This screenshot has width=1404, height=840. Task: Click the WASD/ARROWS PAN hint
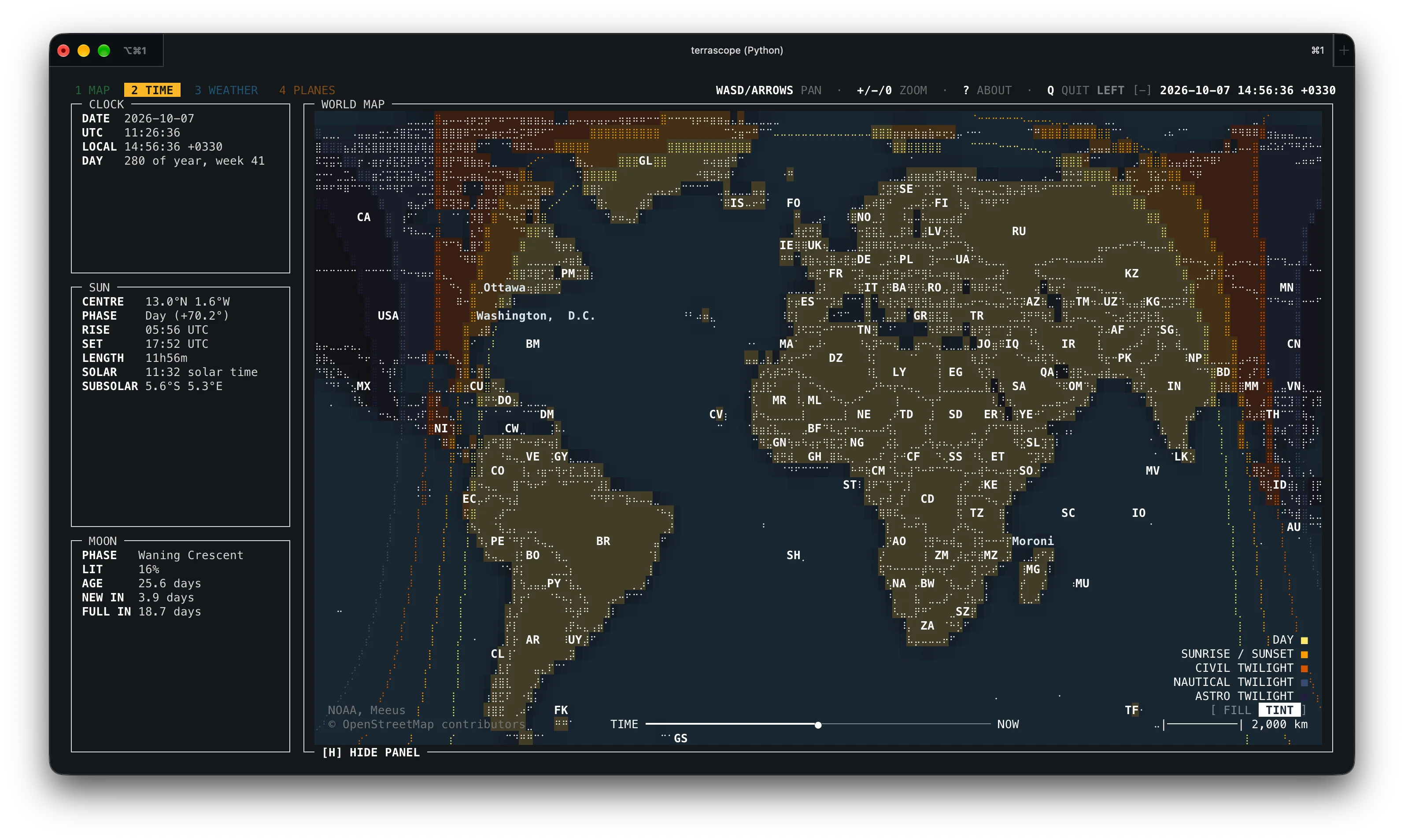[768, 90]
